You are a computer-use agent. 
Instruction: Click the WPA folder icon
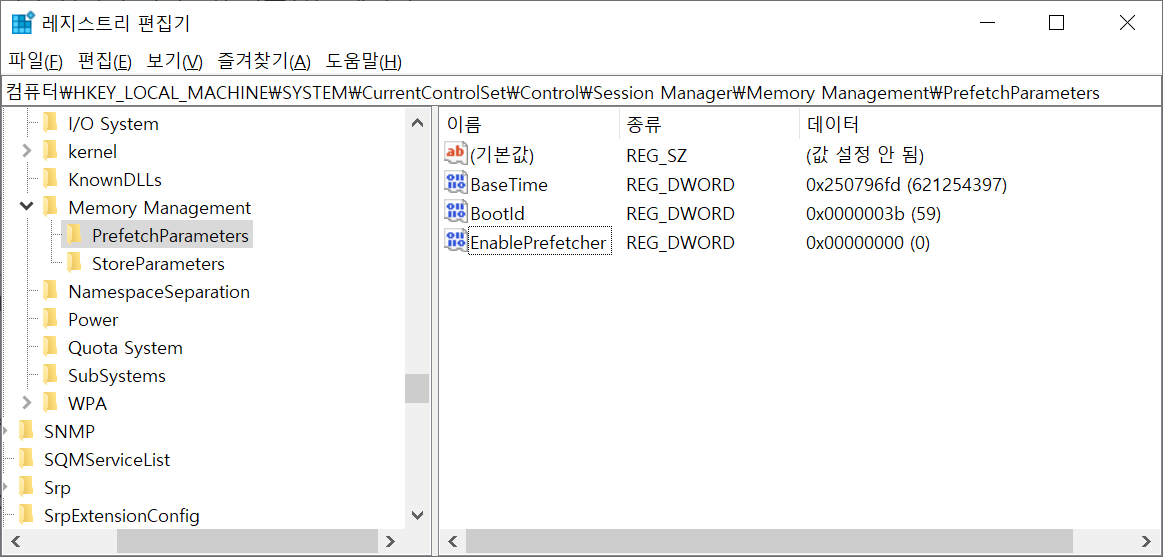tap(50, 403)
